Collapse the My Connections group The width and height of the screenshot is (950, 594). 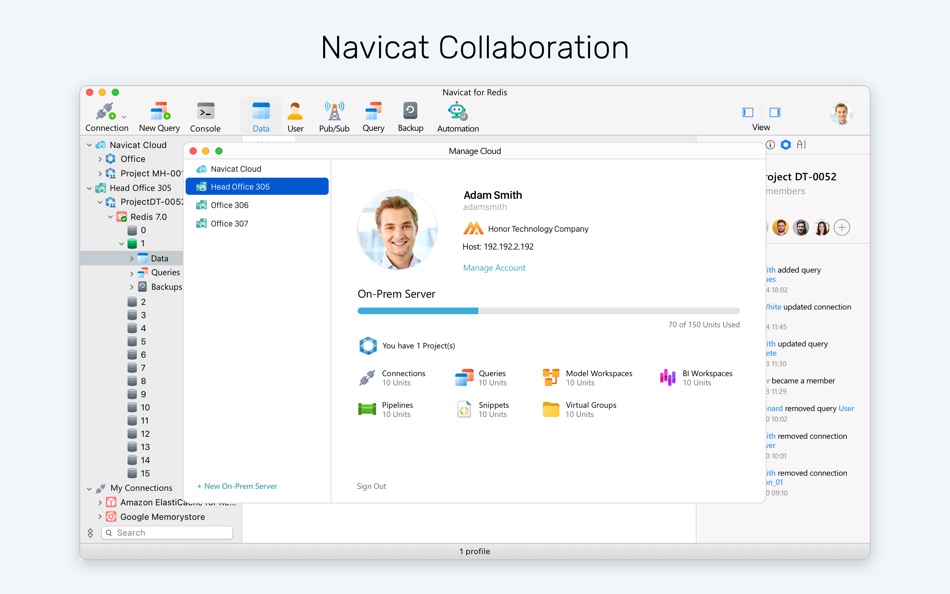89,488
